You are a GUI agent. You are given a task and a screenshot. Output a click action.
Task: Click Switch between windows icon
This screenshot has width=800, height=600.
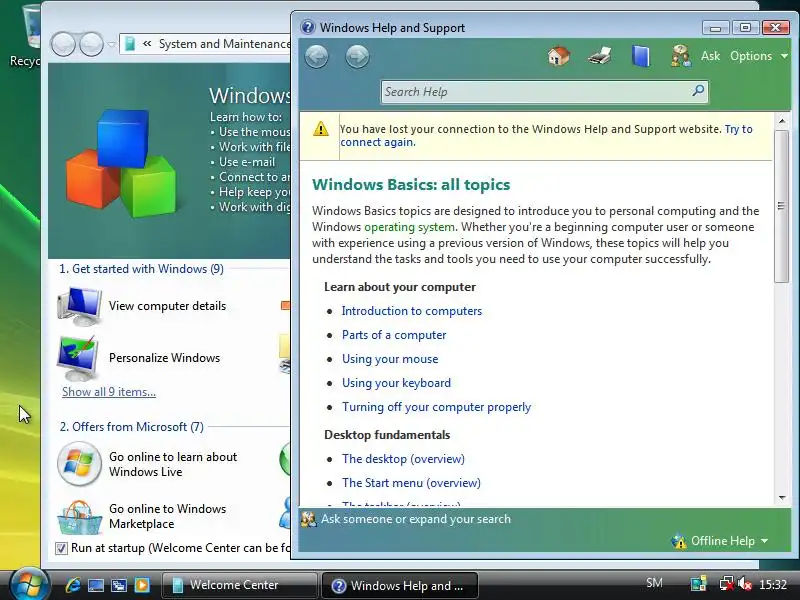tap(119, 585)
